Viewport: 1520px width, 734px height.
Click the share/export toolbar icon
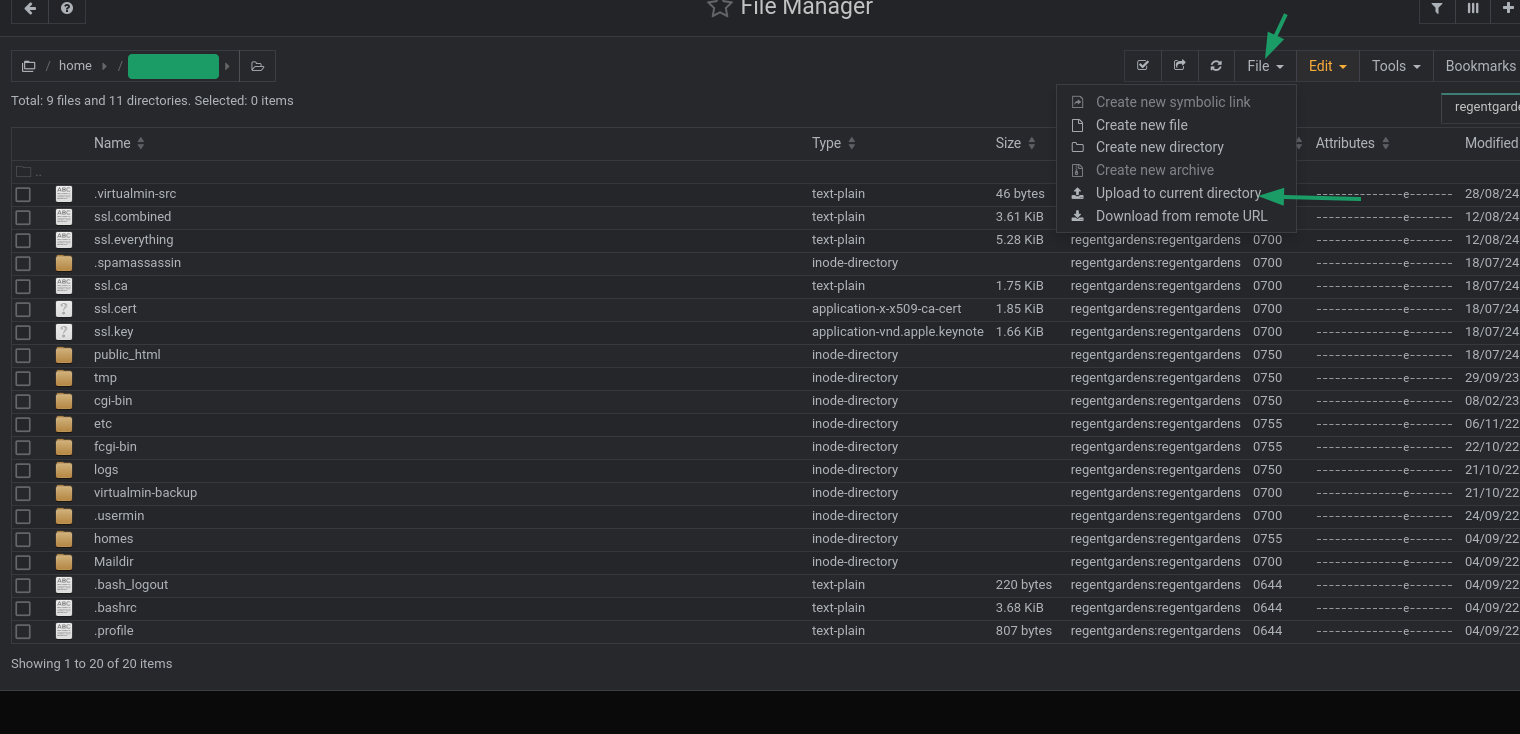(x=1180, y=65)
